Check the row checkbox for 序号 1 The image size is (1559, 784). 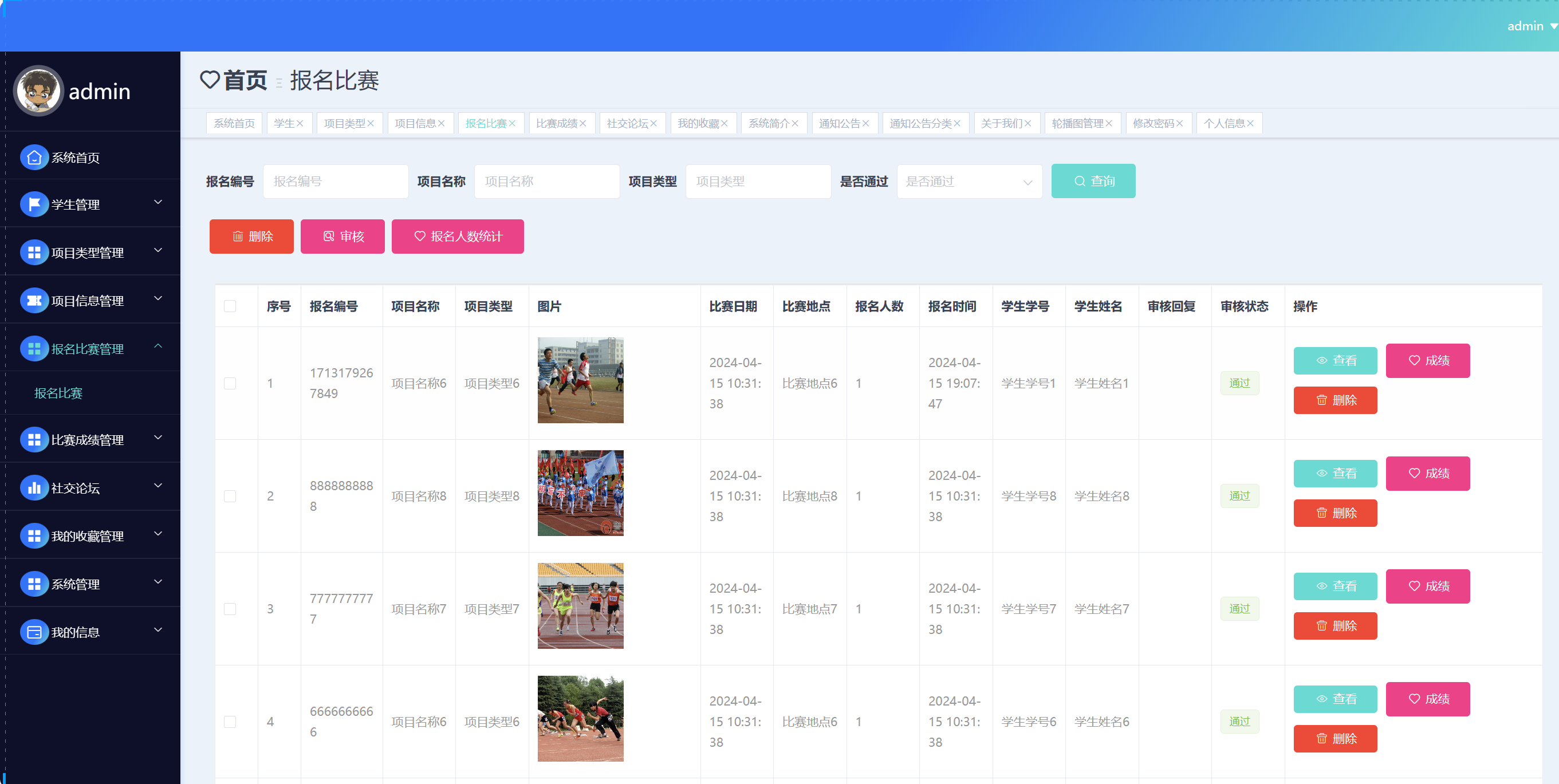230,384
